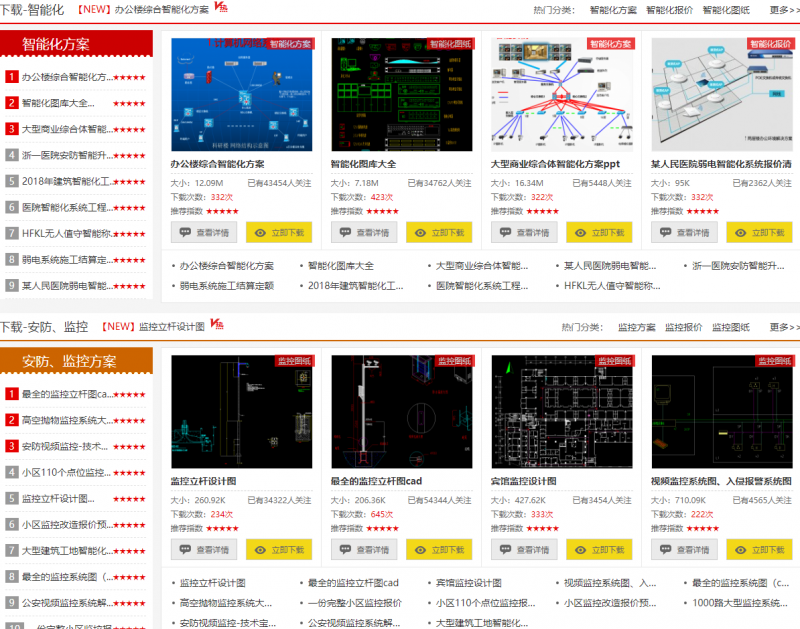Select 智能化图纸 category link

726,10
